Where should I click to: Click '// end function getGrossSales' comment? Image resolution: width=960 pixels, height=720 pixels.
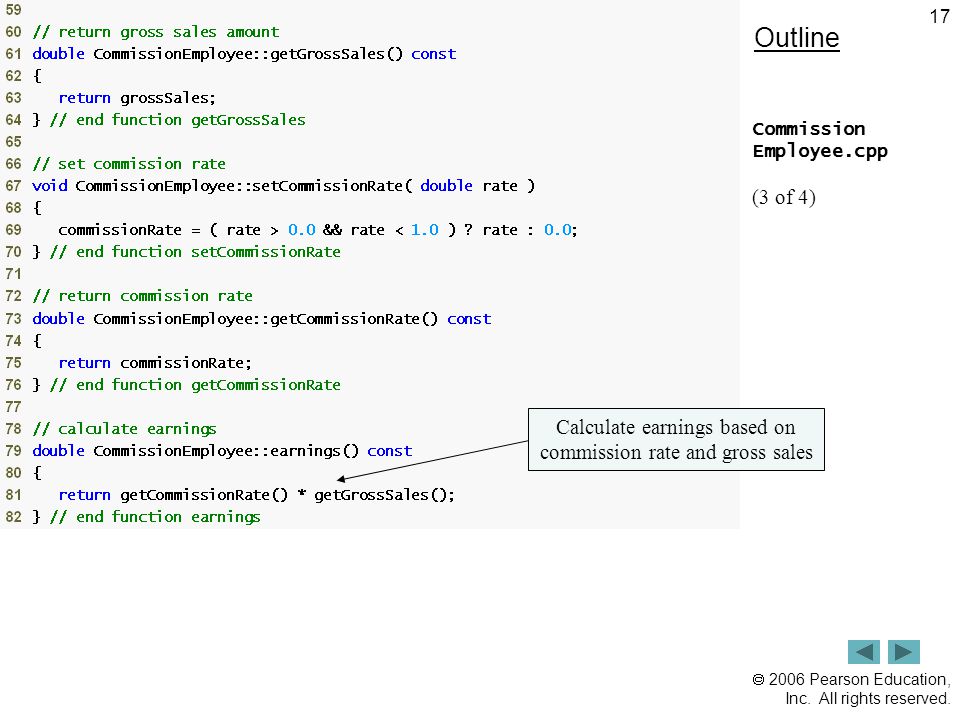178,120
